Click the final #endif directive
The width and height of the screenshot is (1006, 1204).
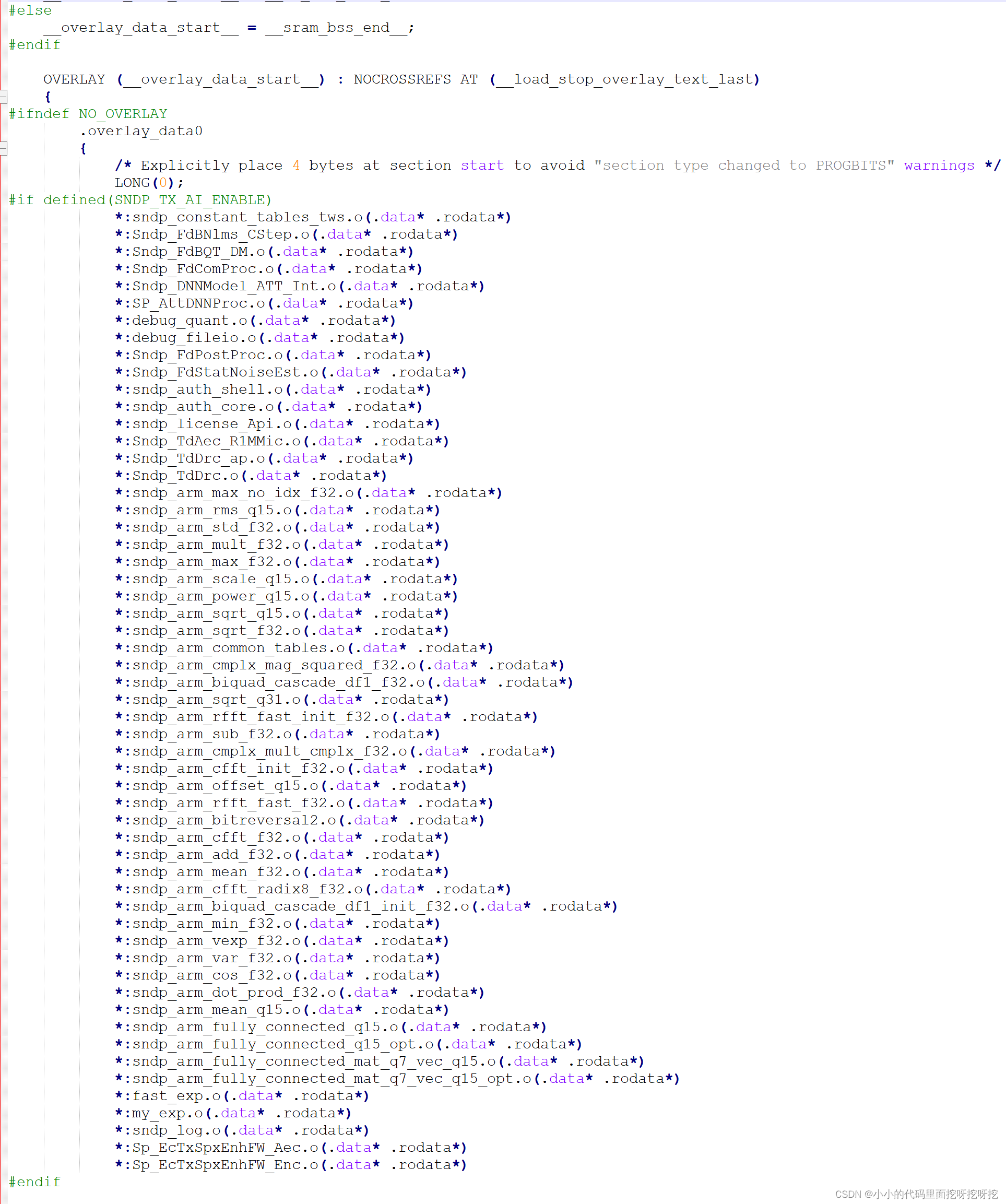(x=34, y=1182)
